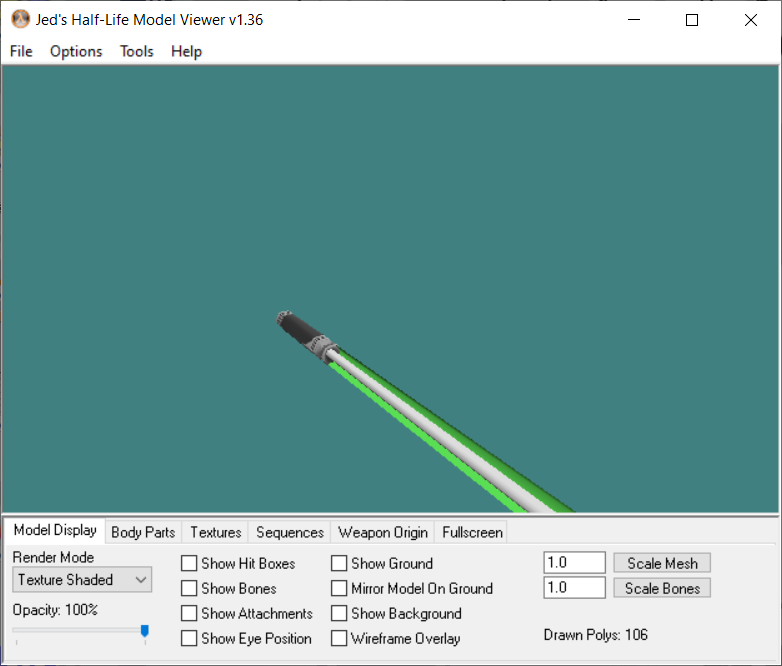This screenshot has width=782, height=666.
Task: Expand the Render Mode dropdown
Action: coord(82,580)
